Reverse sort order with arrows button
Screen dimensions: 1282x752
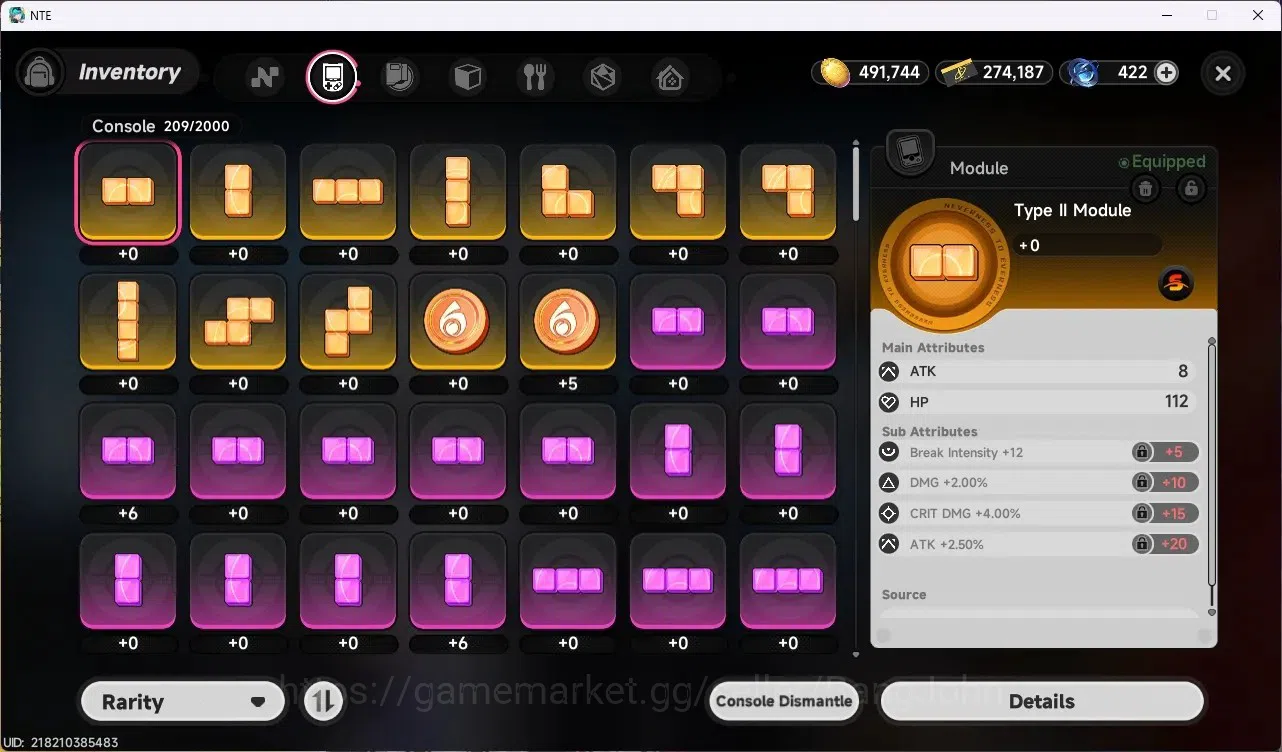pos(321,702)
